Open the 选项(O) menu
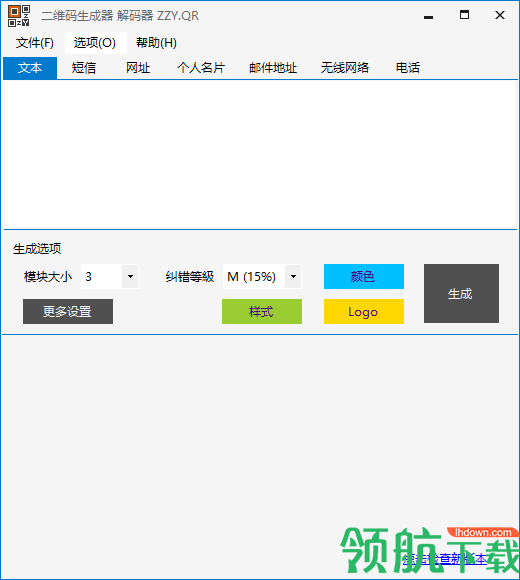Image resolution: width=520 pixels, height=580 pixels. 95,43
